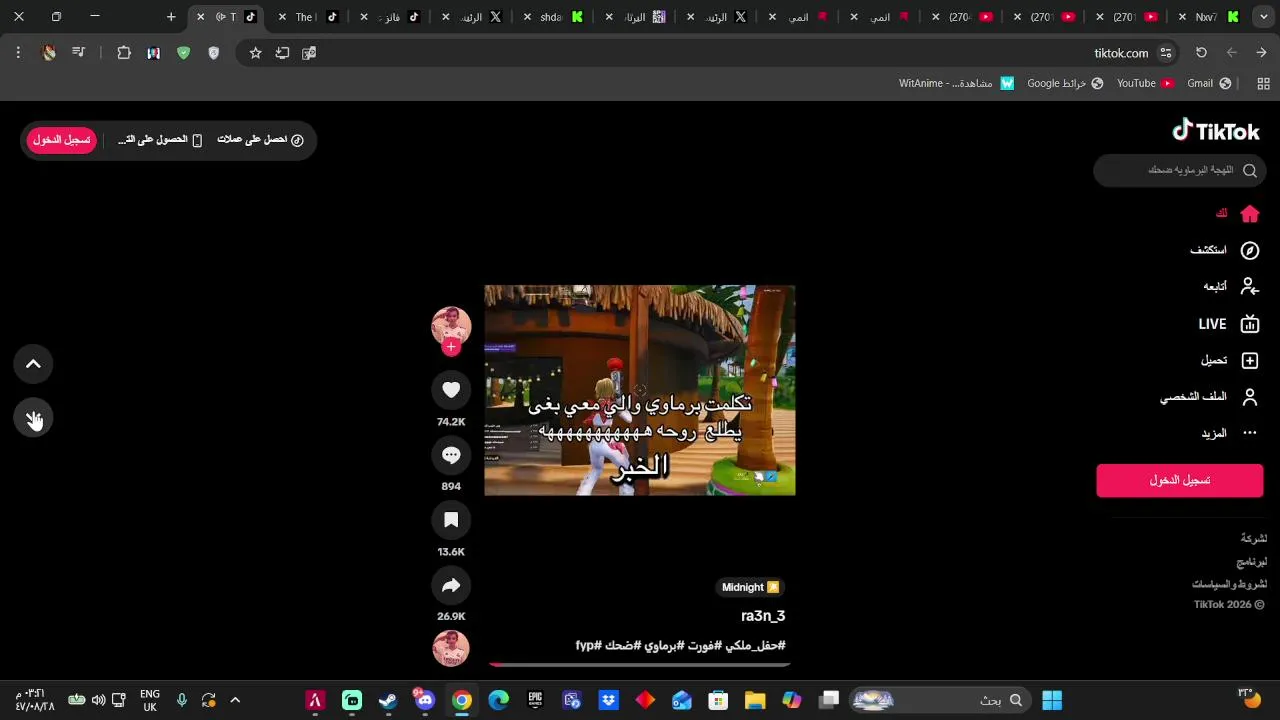The height and width of the screenshot is (720, 1280).
Task: Open Explore (استكشف) in the sidebar
Action: [x=1225, y=250]
